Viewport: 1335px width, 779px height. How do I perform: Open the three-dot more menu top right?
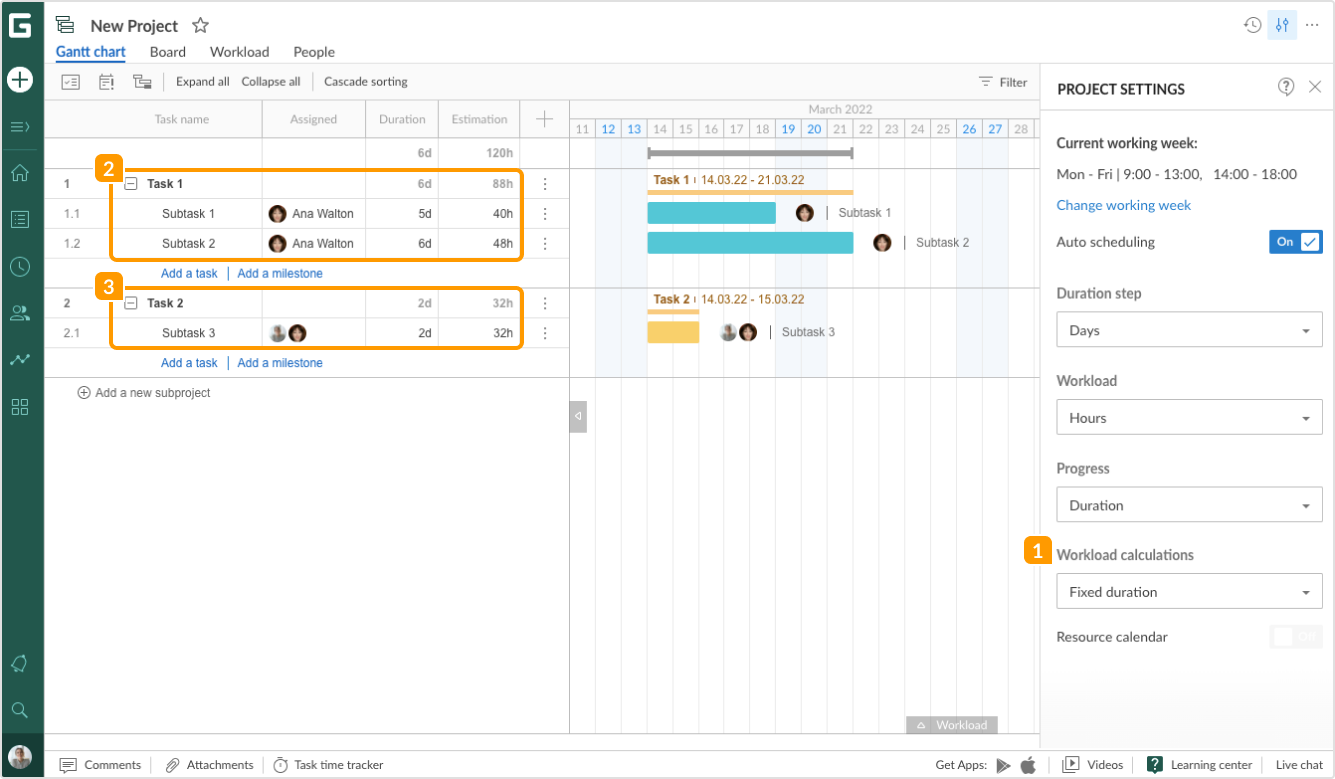1313,25
